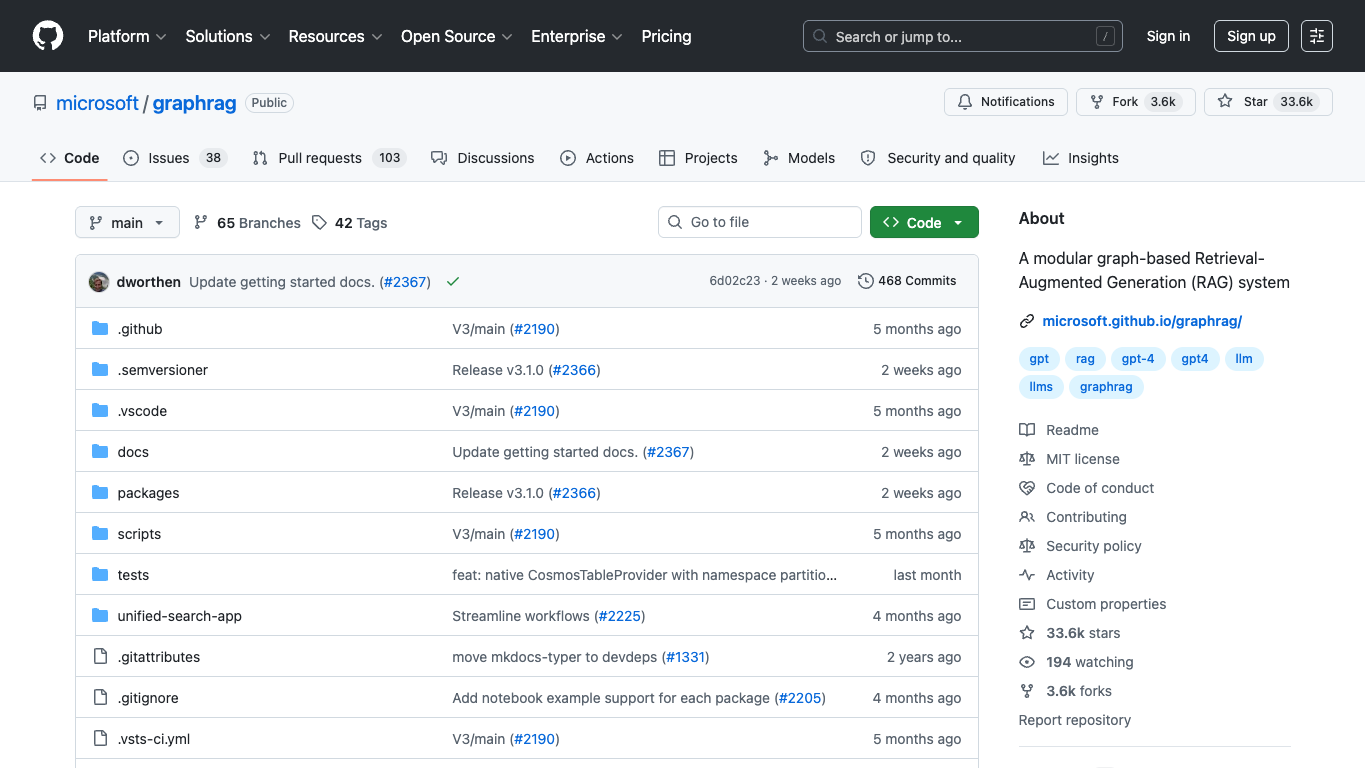This screenshot has width=1365, height=768.
Task: Click the branch icon beside 65 Branches
Action: click(201, 222)
